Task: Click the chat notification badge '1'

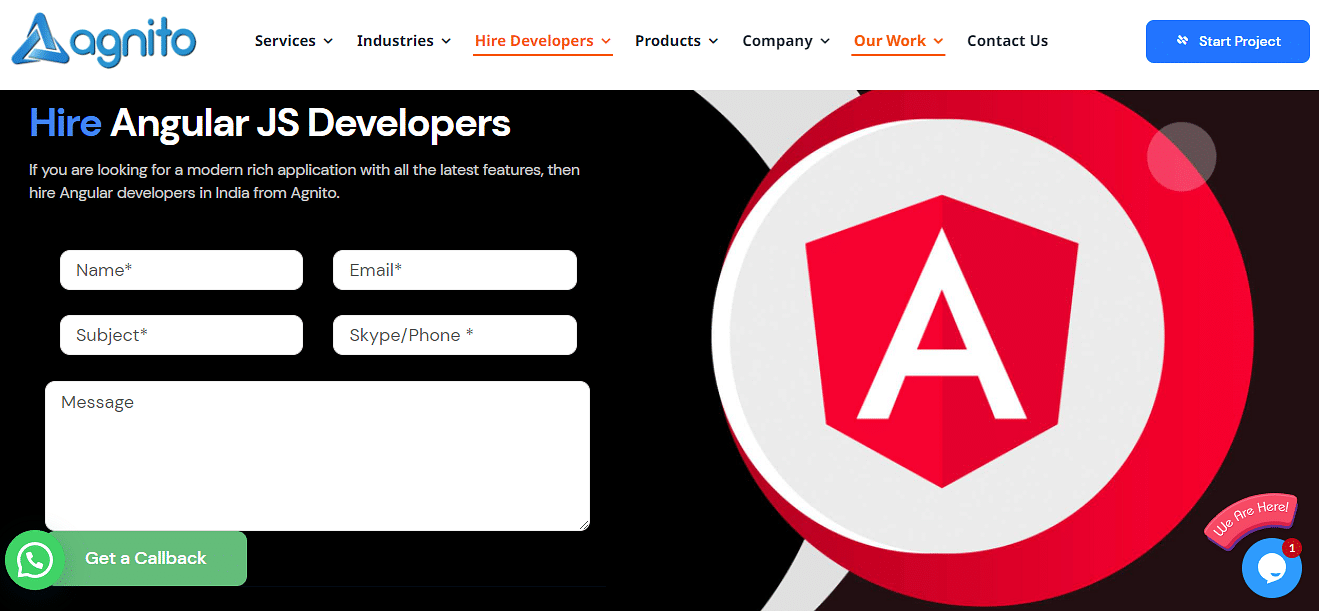Action: 1292,548
